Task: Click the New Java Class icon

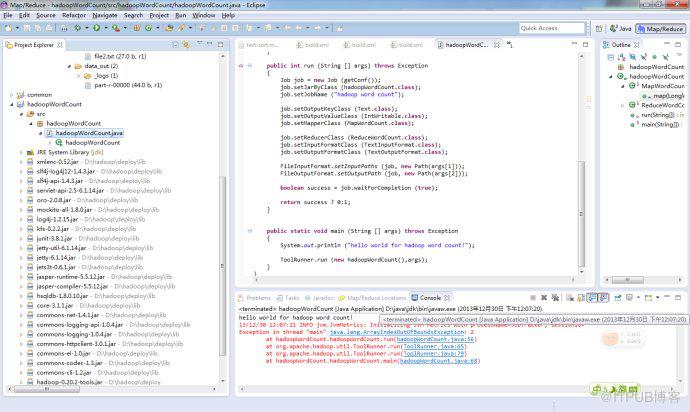Action: point(148,28)
